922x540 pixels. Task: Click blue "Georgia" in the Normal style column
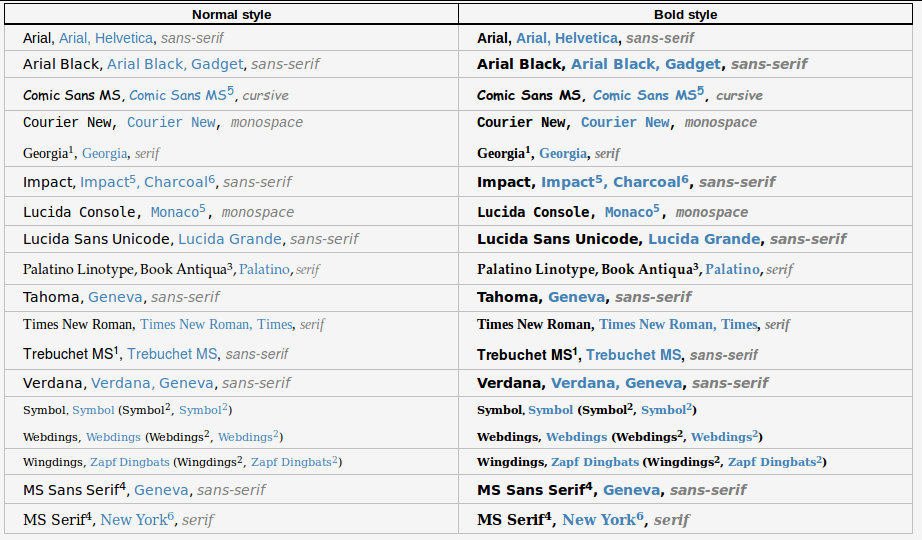105,154
